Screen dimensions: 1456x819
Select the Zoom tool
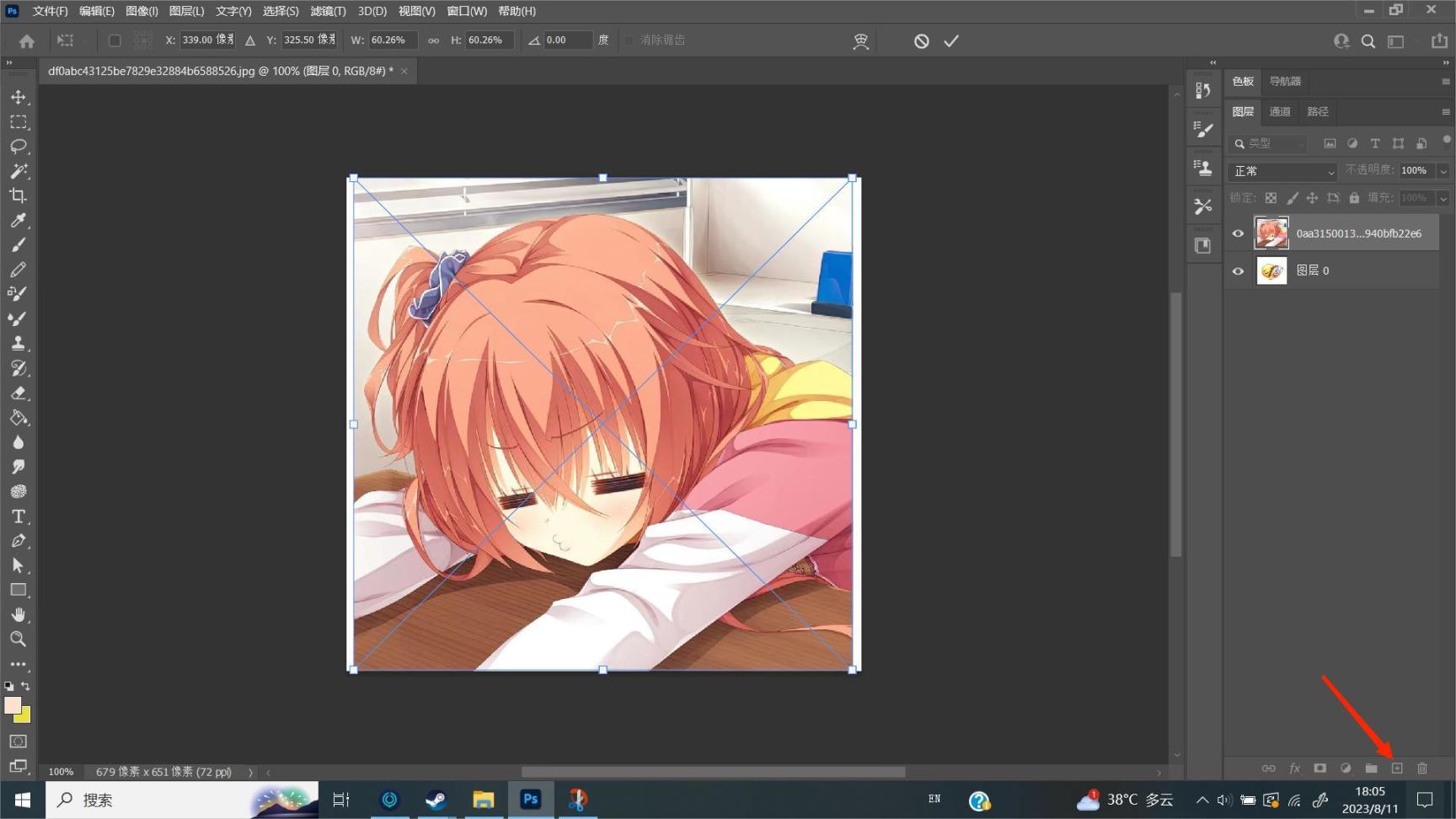(x=19, y=639)
